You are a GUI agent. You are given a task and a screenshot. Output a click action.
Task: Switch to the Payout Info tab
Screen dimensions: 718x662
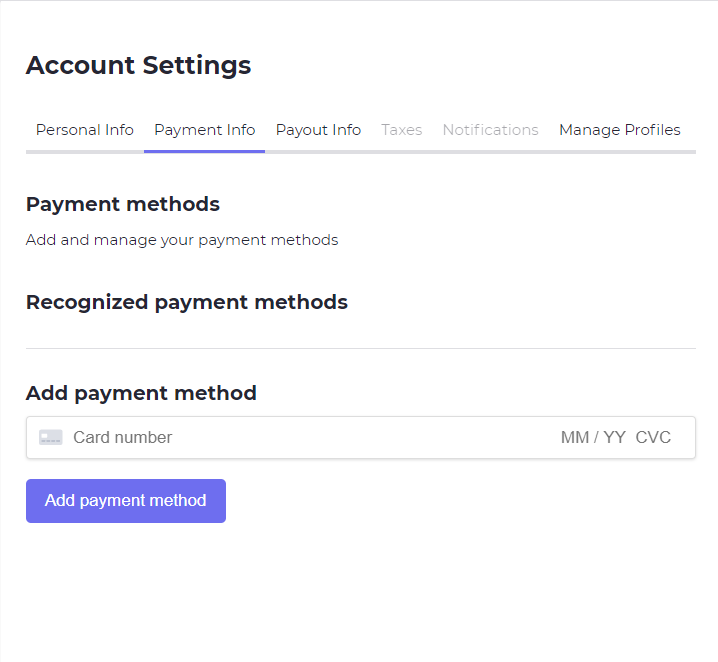318,130
